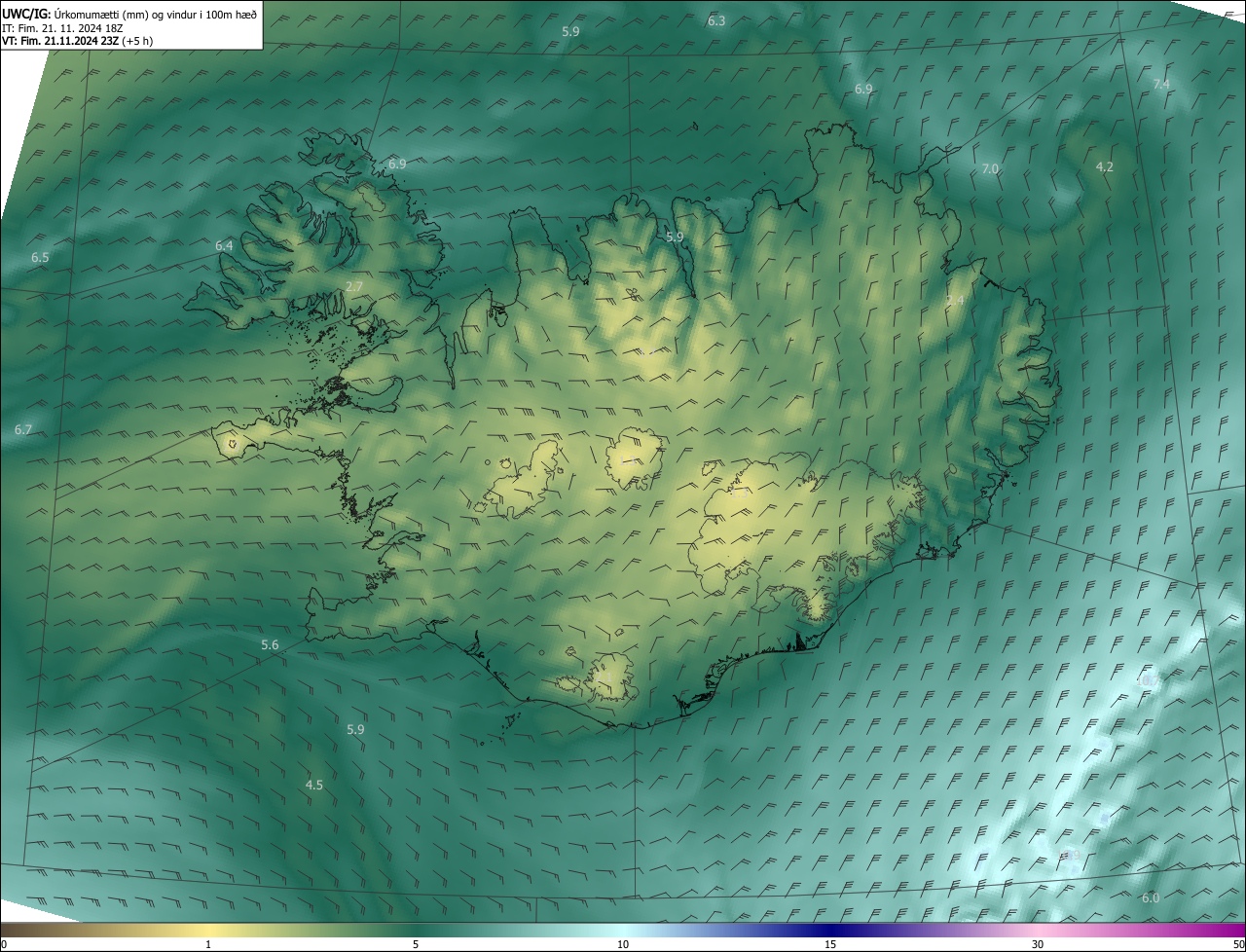Click the 6.0 value label
Image resolution: width=1246 pixels, height=952 pixels.
[x=1151, y=897]
